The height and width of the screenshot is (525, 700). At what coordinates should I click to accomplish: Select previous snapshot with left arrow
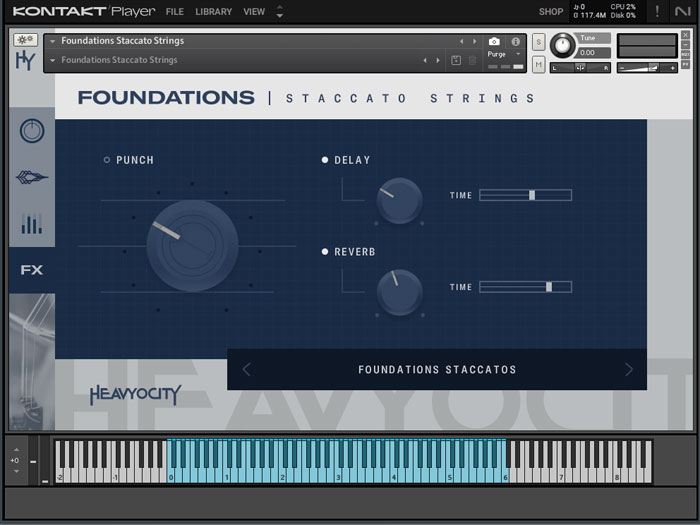click(425, 60)
